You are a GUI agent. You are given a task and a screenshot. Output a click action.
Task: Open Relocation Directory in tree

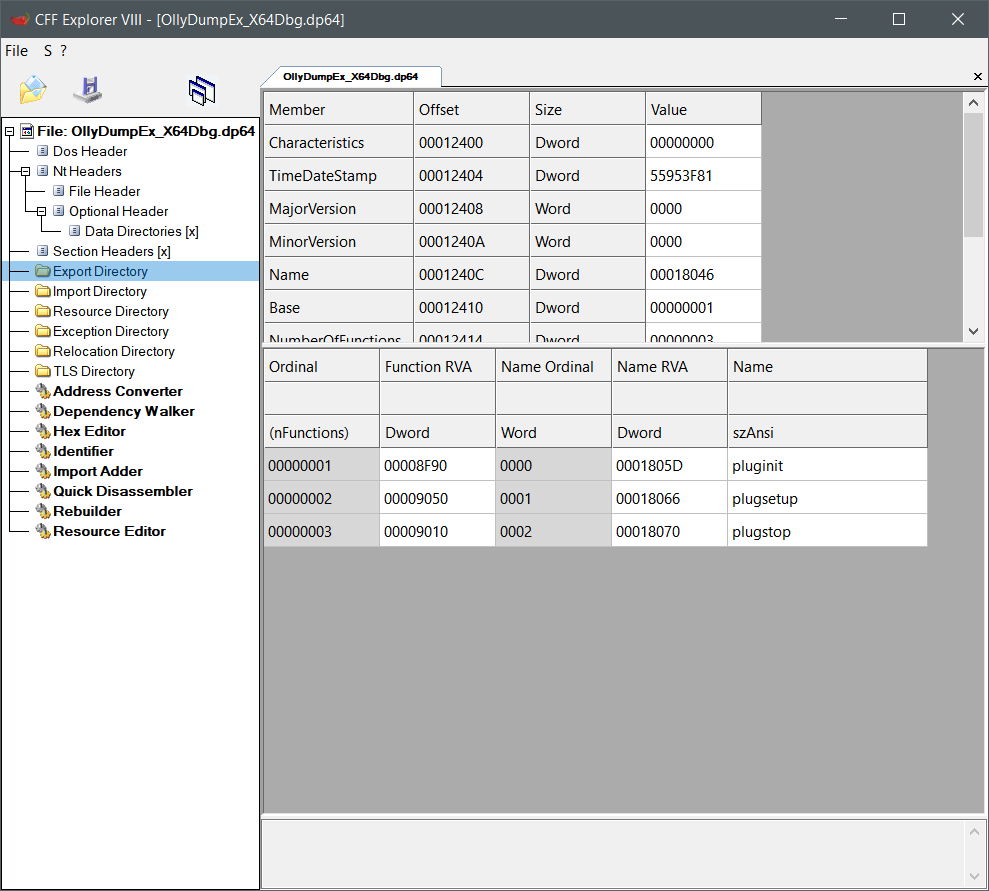coord(114,351)
